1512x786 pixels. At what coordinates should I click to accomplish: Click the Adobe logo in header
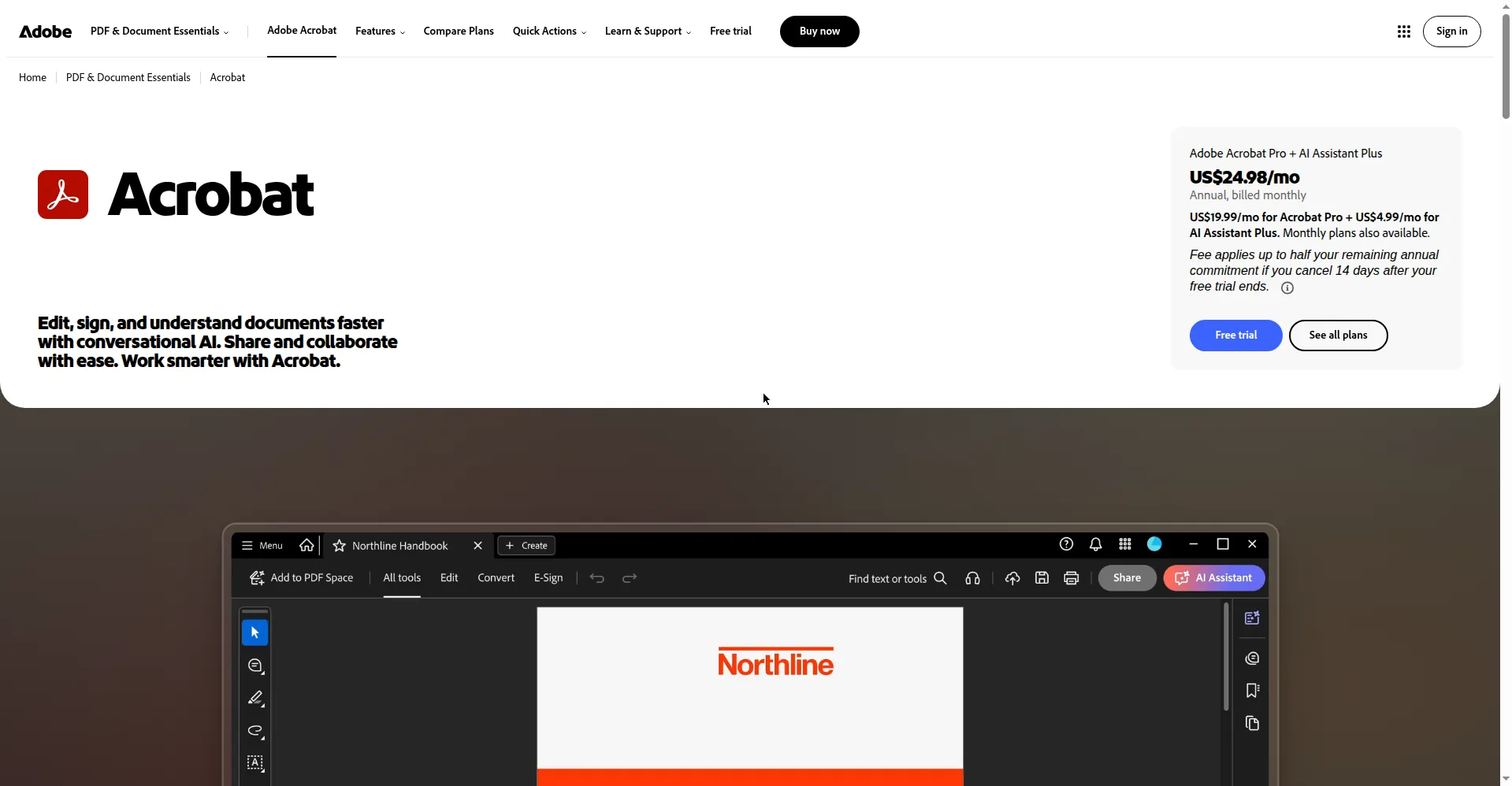point(45,32)
